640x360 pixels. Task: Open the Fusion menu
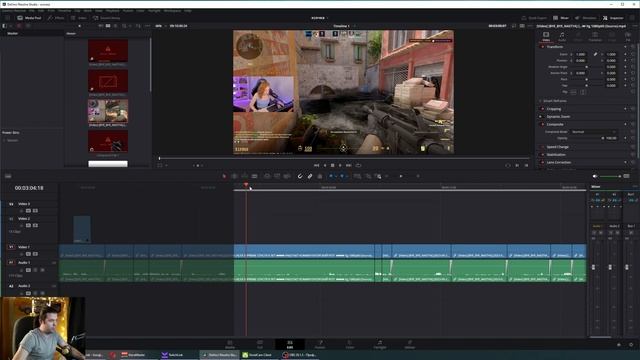(x=128, y=11)
